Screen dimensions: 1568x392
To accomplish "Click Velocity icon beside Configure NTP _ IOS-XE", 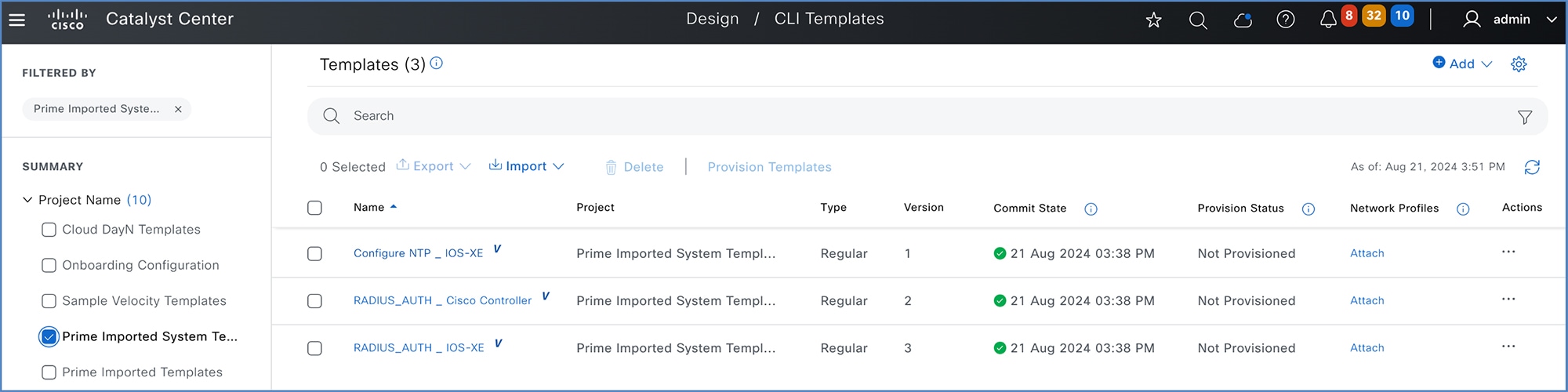I will click(497, 249).
